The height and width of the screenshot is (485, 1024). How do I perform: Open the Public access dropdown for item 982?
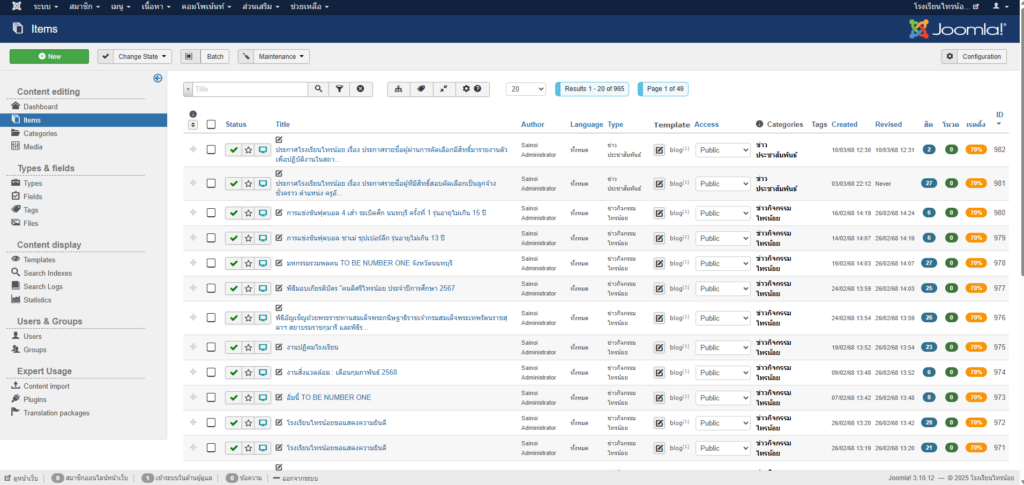[x=722, y=150]
